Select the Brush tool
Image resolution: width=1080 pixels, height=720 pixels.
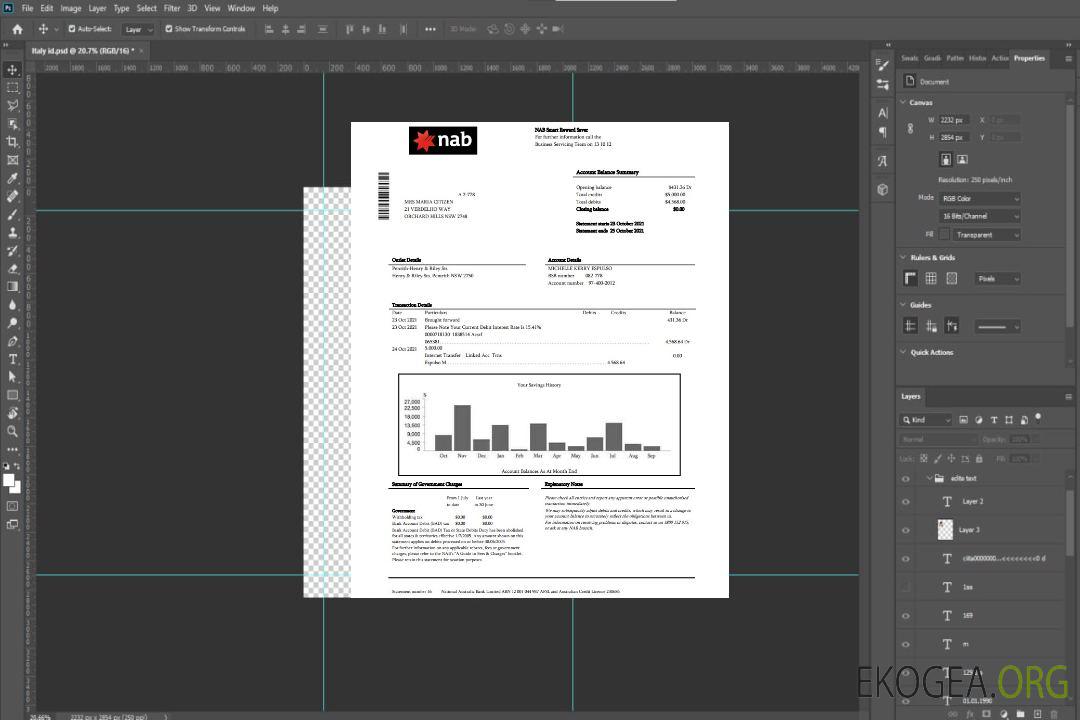coord(12,214)
